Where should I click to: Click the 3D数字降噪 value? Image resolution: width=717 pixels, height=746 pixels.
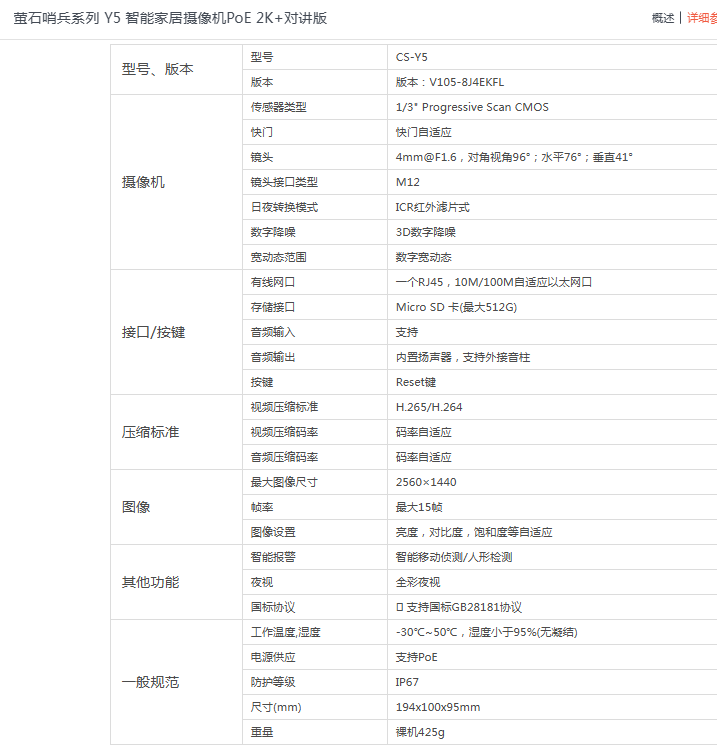[x=426, y=232]
